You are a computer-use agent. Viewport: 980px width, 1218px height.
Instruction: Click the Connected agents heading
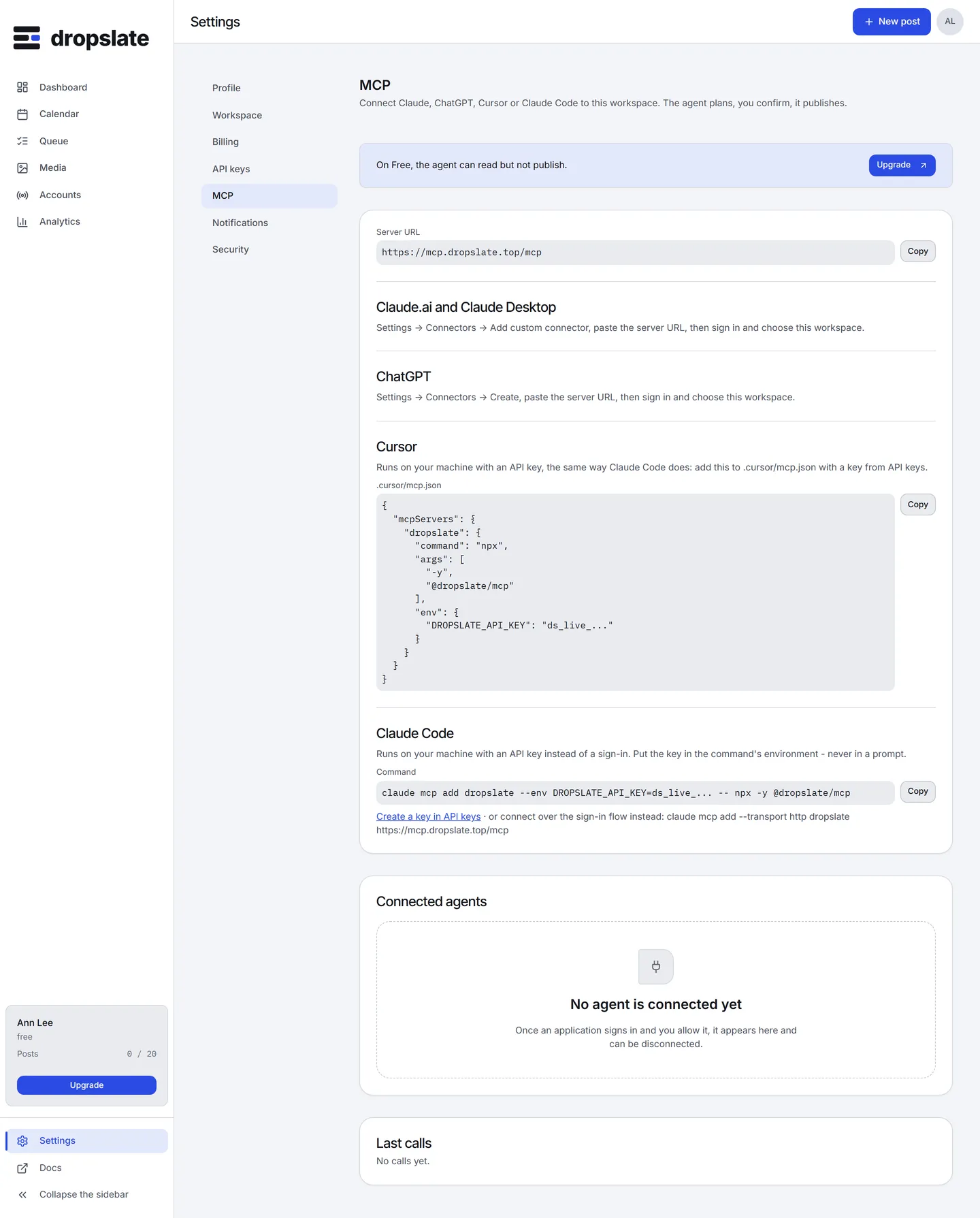click(x=431, y=902)
